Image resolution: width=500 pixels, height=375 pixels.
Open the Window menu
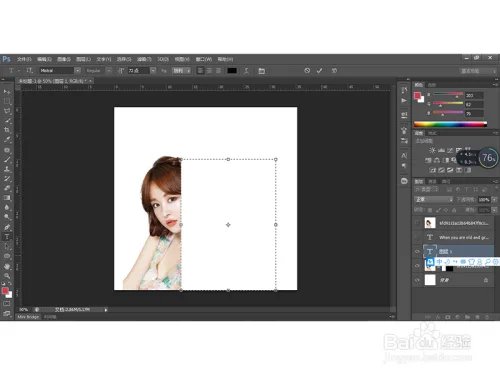coord(204,59)
